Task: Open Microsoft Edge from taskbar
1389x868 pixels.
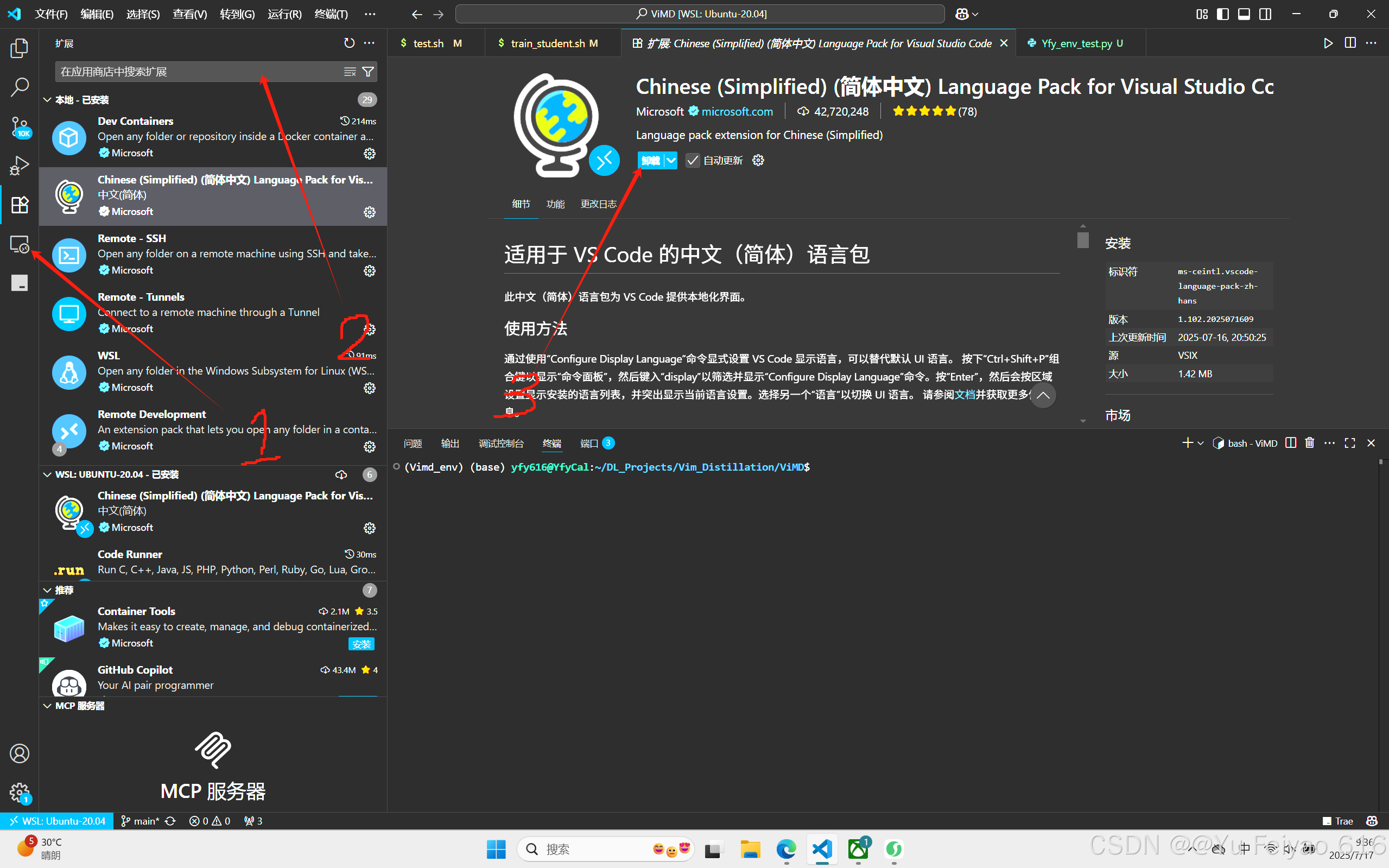Action: point(786,849)
